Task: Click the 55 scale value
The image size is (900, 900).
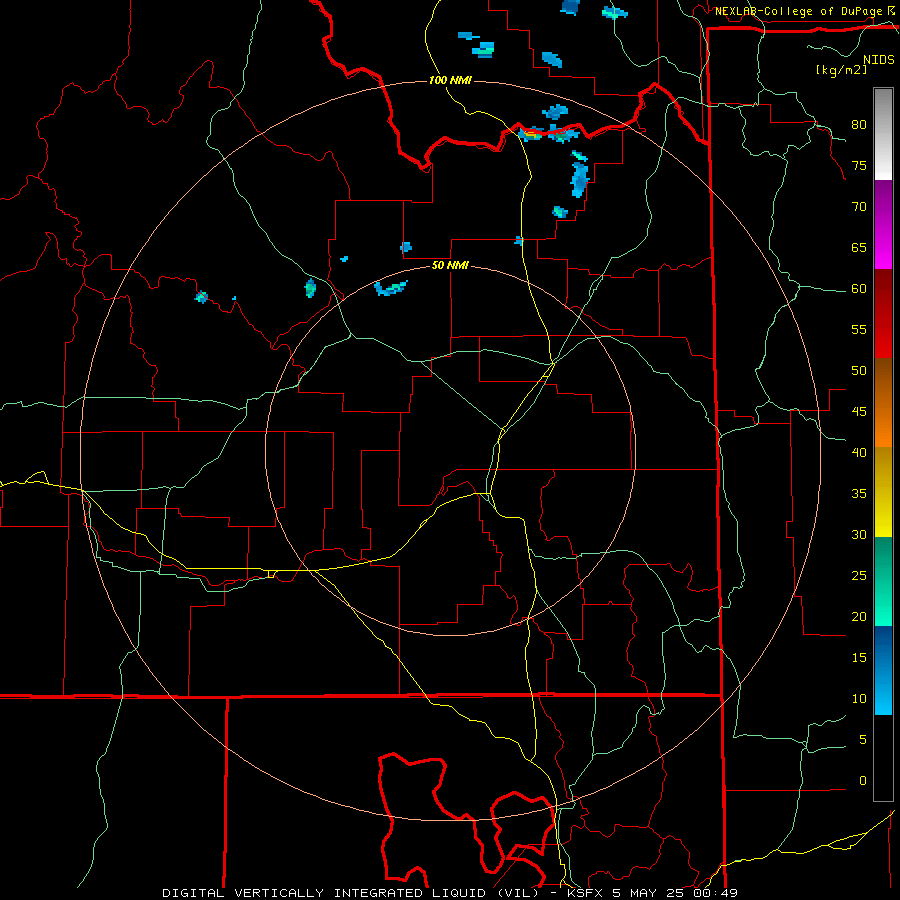Action: point(859,329)
